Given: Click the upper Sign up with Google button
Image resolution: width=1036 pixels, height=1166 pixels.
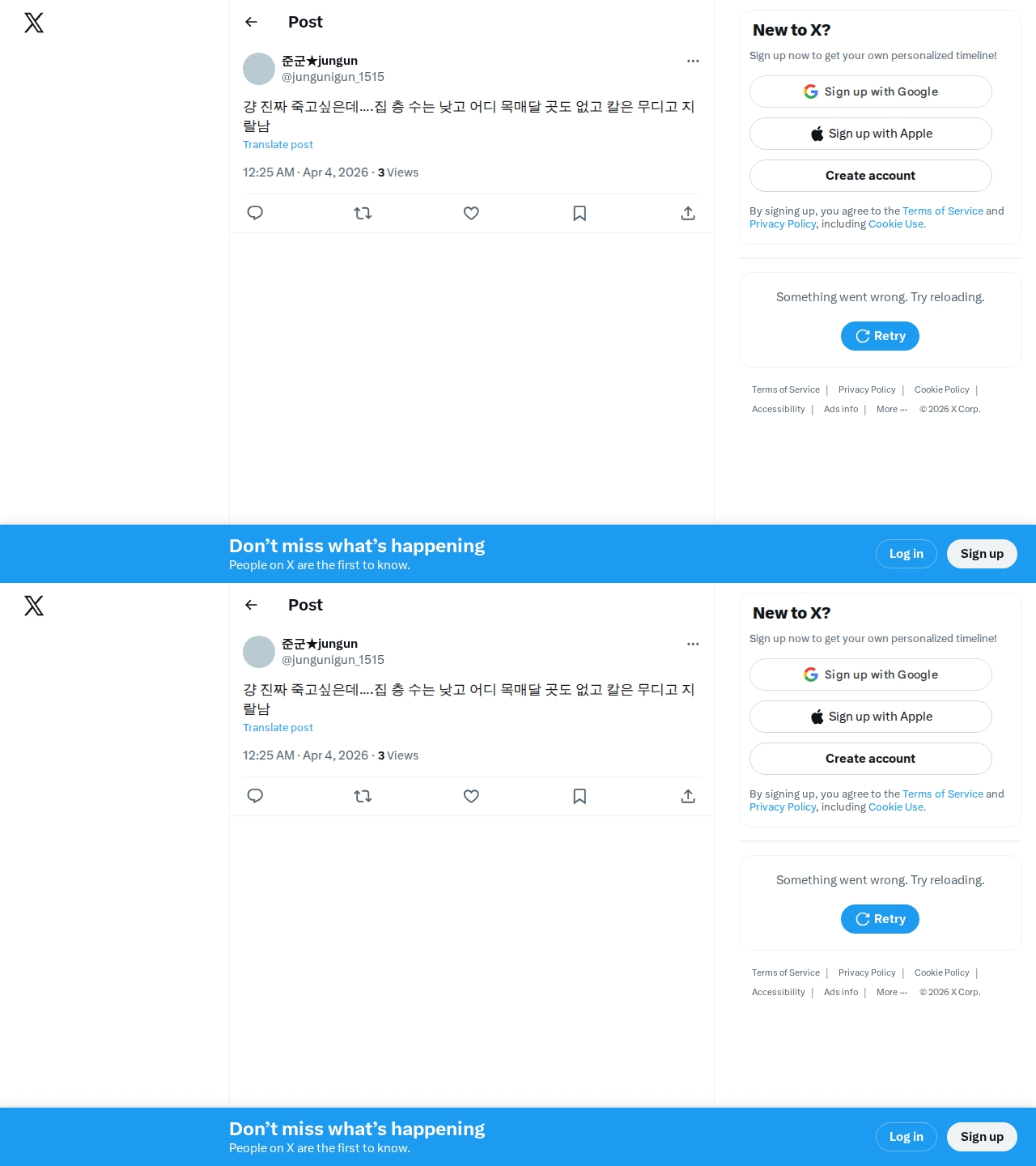Looking at the screenshot, I should pos(871,91).
